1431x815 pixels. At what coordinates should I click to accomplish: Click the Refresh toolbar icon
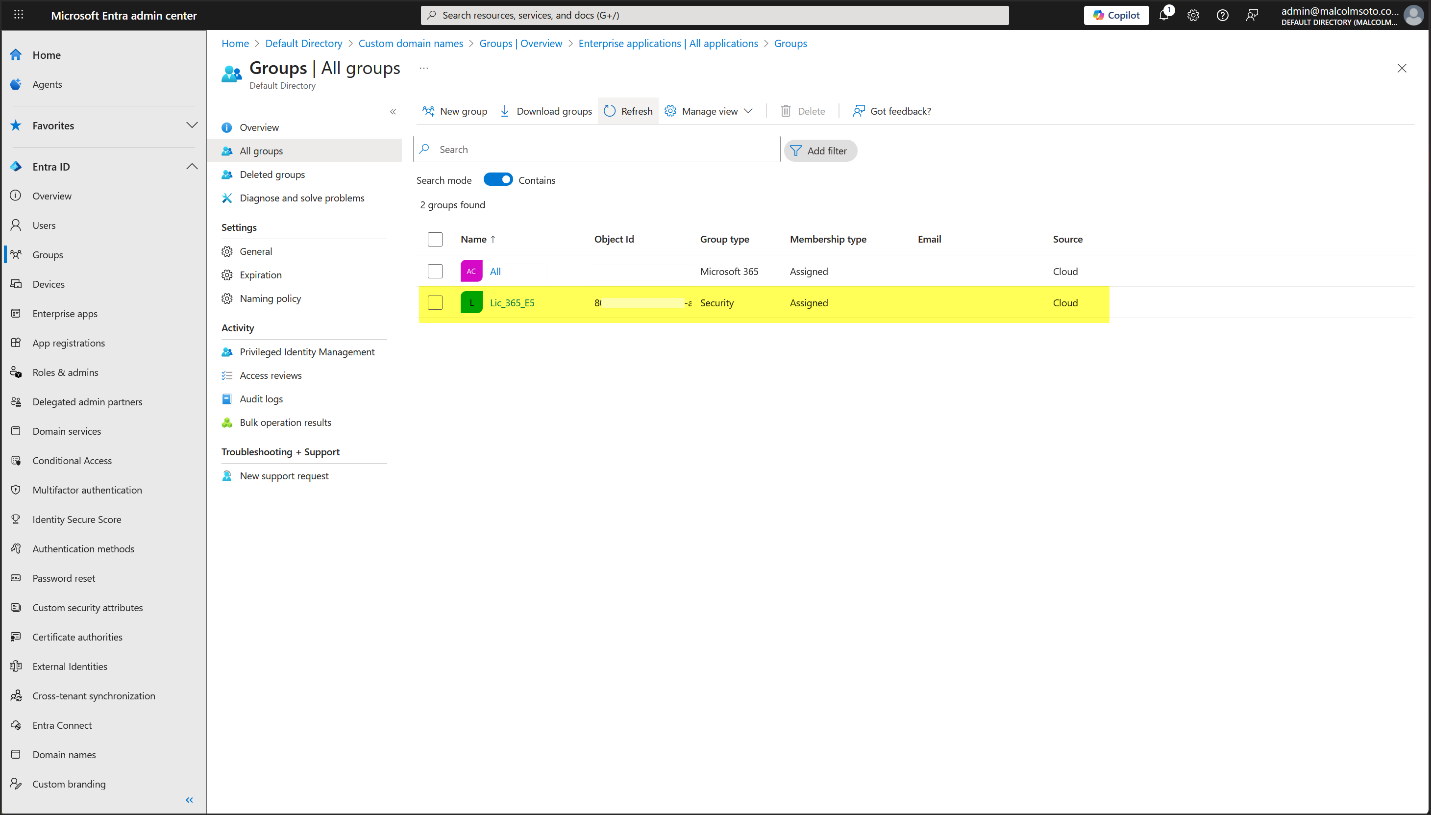click(x=628, y=111)
